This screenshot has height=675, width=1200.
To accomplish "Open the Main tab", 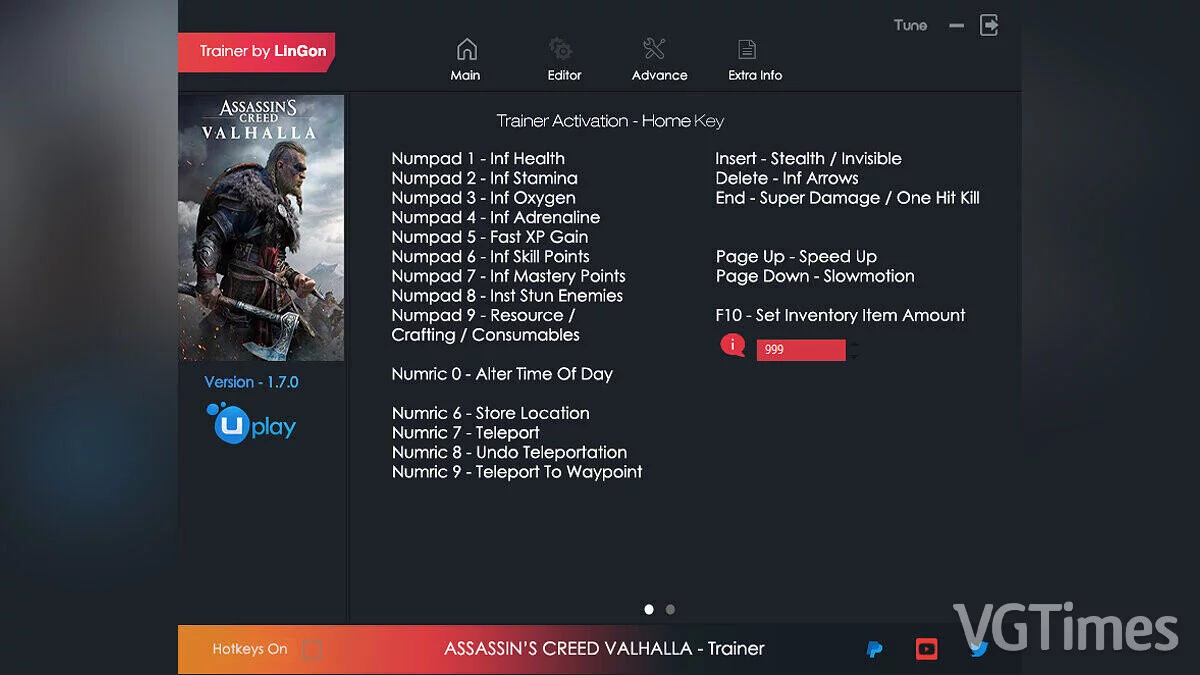I will (x=465, y=60).
